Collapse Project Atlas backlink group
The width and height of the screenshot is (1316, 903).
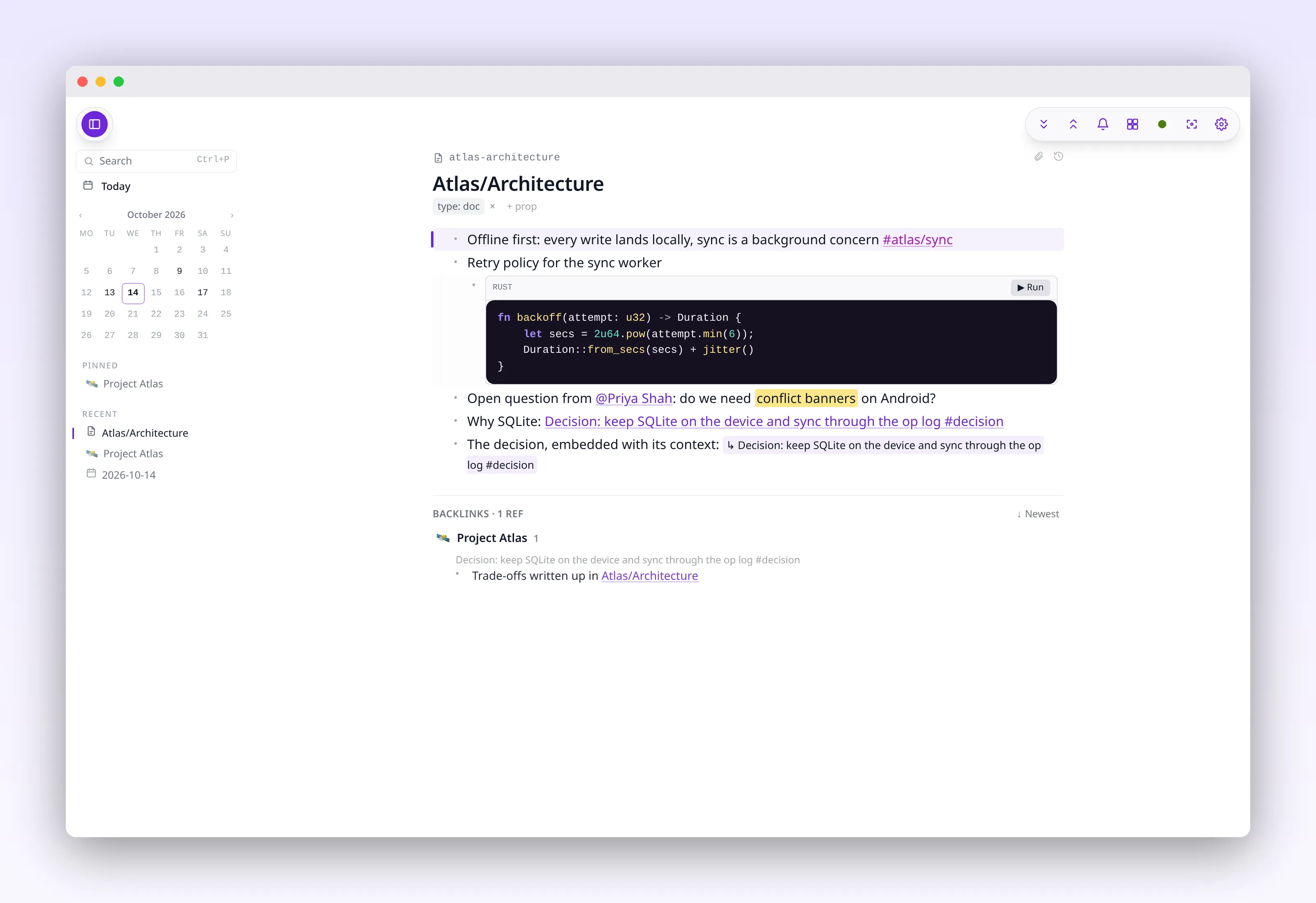tap(492, 538)
